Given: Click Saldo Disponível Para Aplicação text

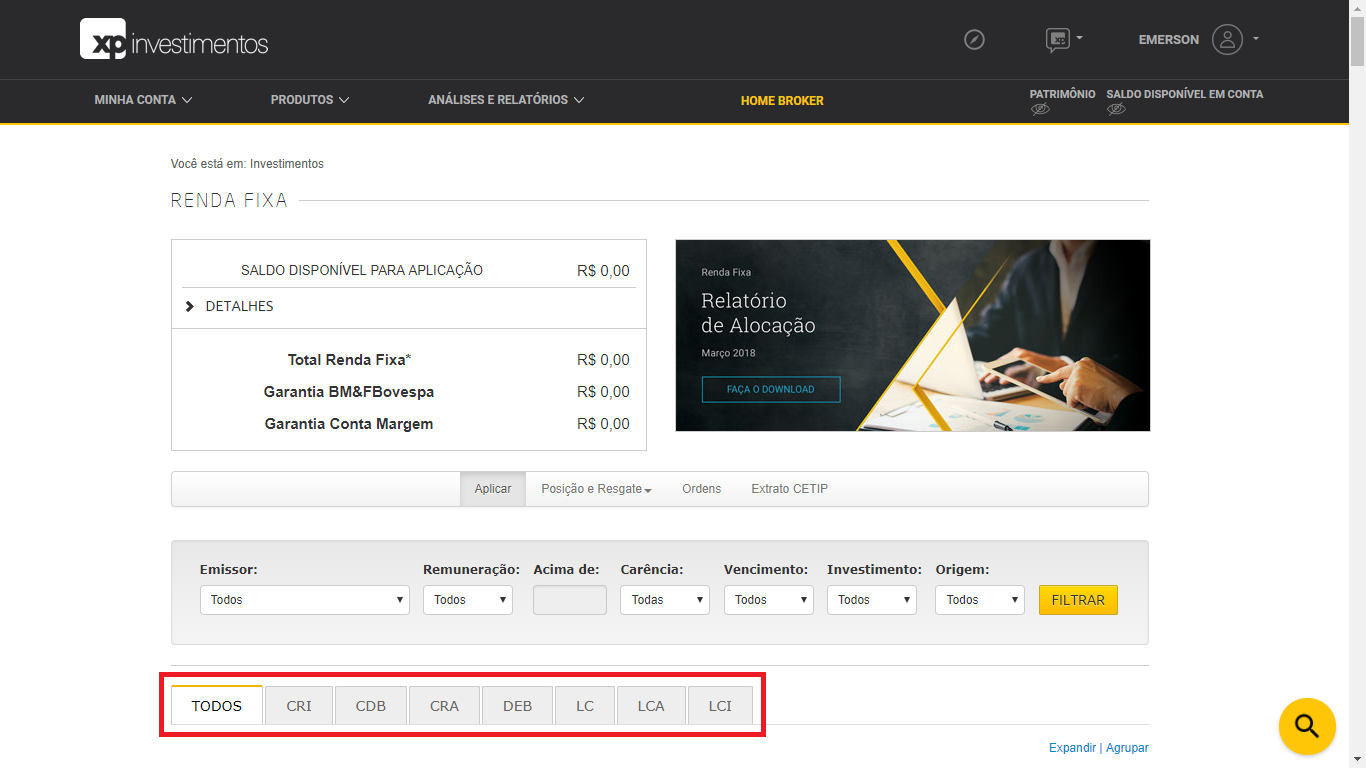Looking at the screenshot, I should 362,270.
